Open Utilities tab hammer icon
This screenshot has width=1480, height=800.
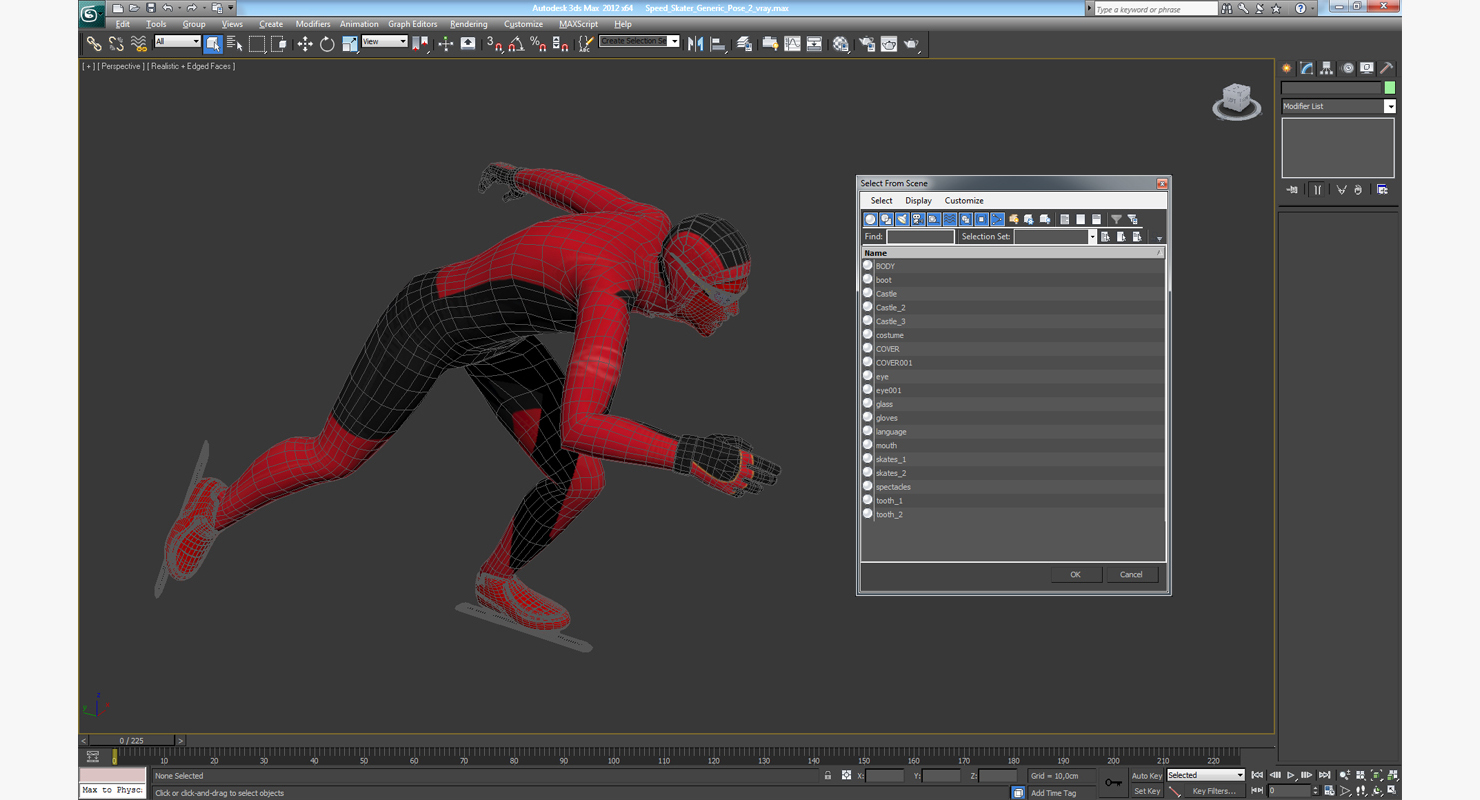[1387, 68]
